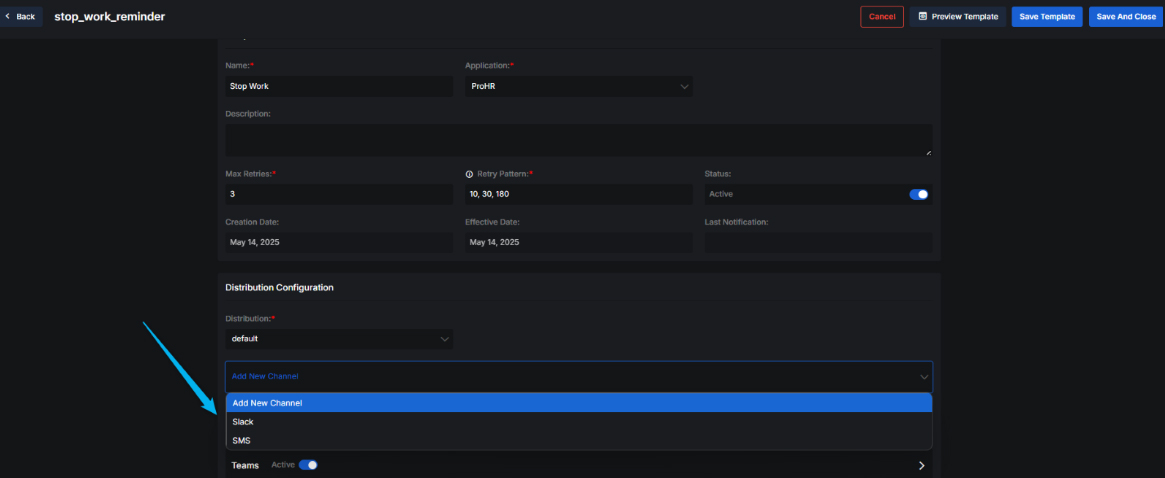Choose the Add New Channel option
The width and height of the screenshot is (1165, 478).
[267, 403]
